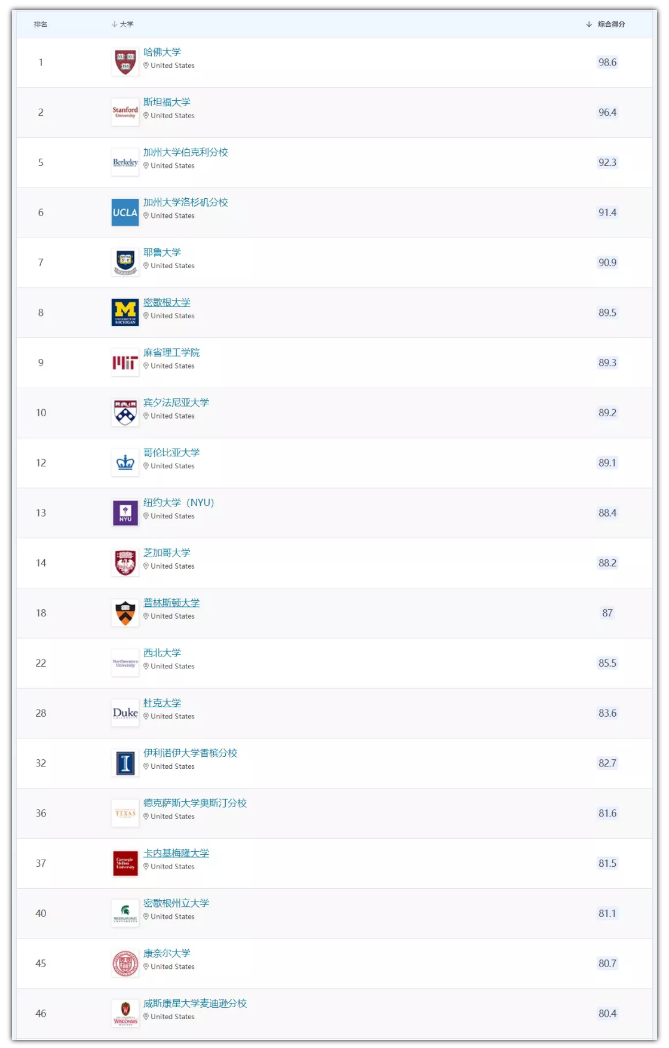
Task: Open the 哈佛大学 university link
Action: pyautogui.click(x=162, y=52)
